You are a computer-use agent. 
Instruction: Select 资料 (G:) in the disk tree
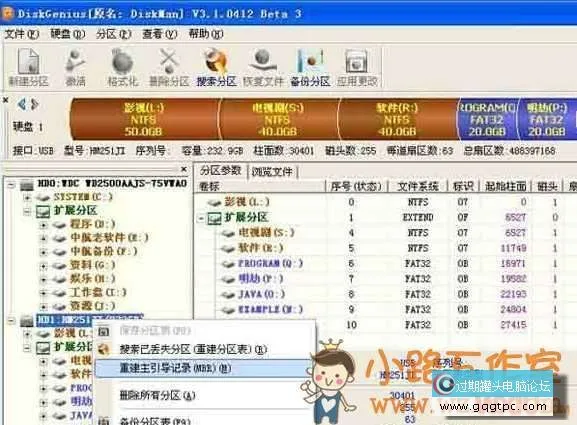point(92,266)
